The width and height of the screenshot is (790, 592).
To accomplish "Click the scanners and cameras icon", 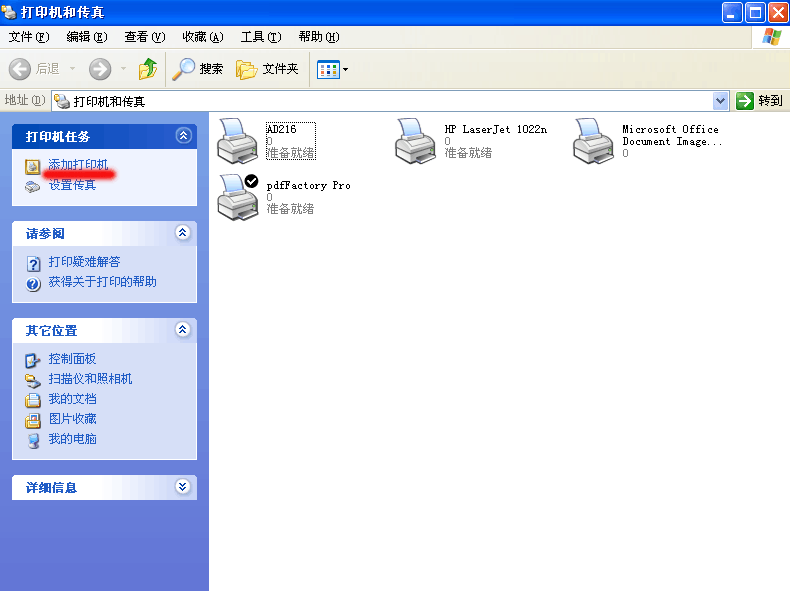I will click(x=33, y=380).
